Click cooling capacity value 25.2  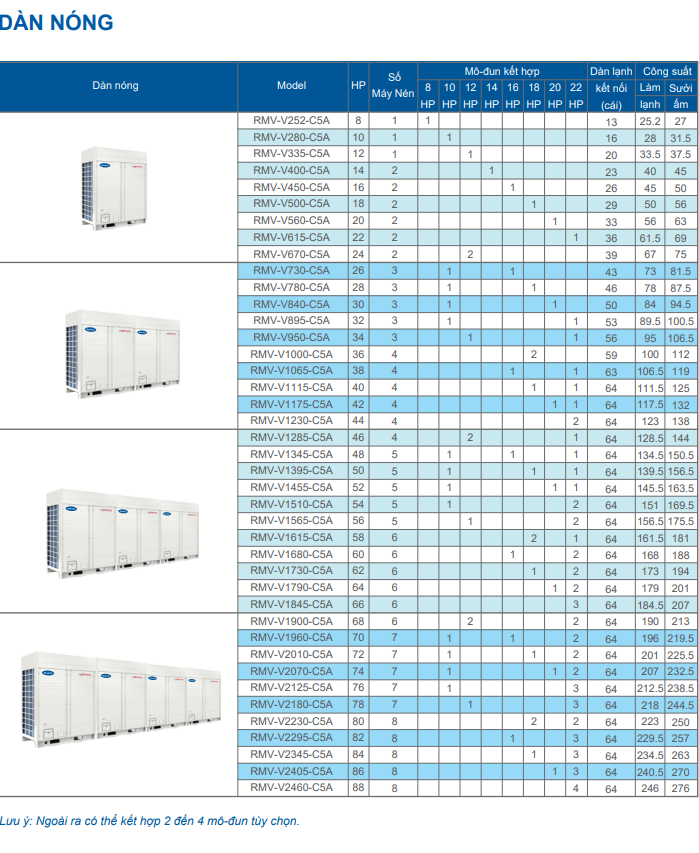(650, 121)
